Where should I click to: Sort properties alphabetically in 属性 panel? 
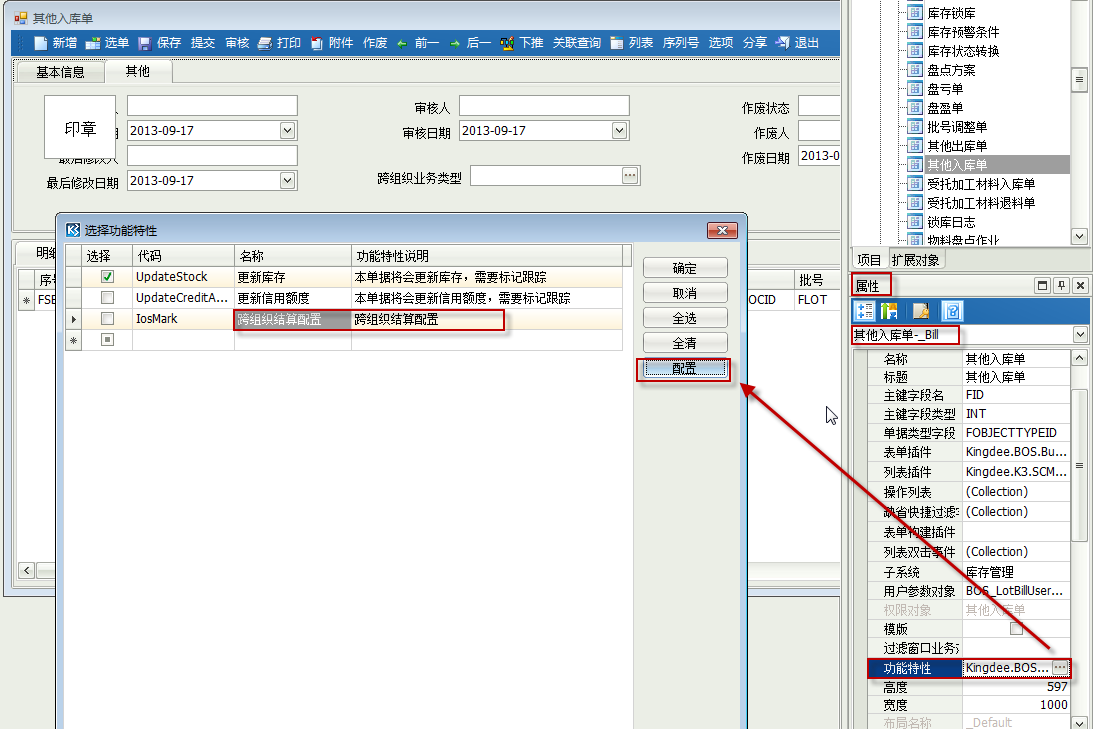(888, 311)
